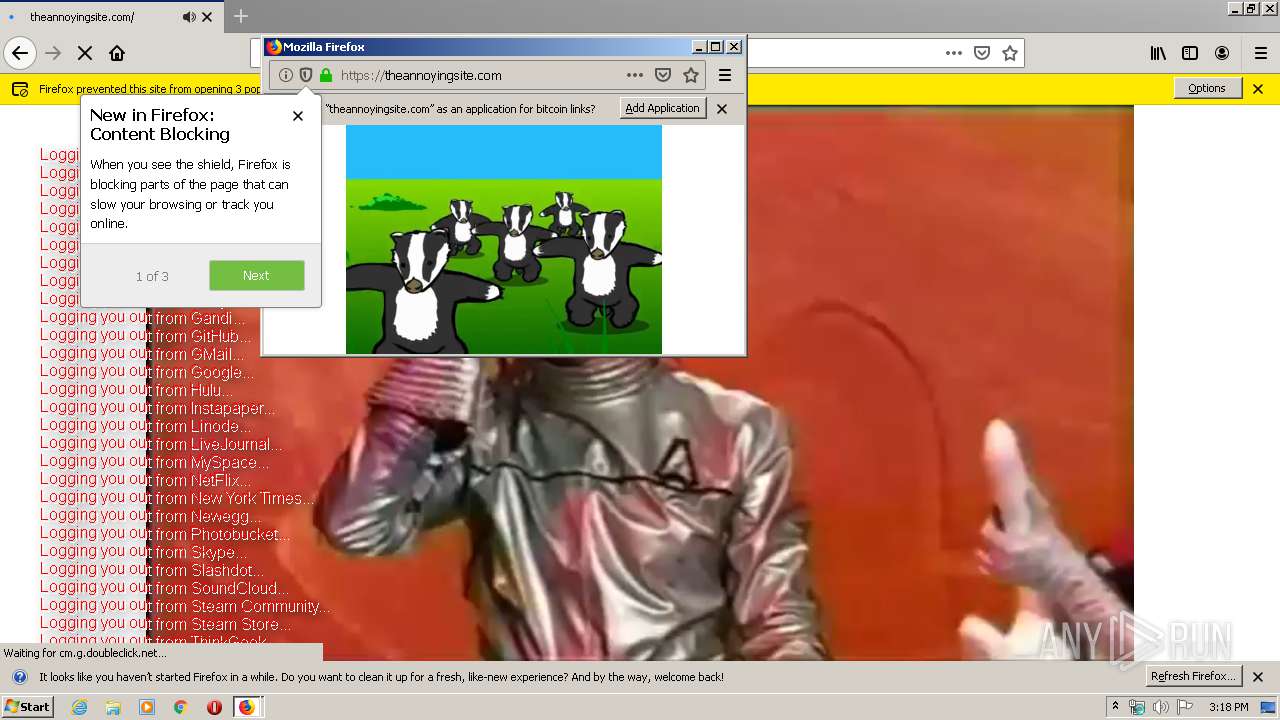This screenshot has height=720, width=1280.
Task: Click the volume tray icon
Action: point(1160,707)
